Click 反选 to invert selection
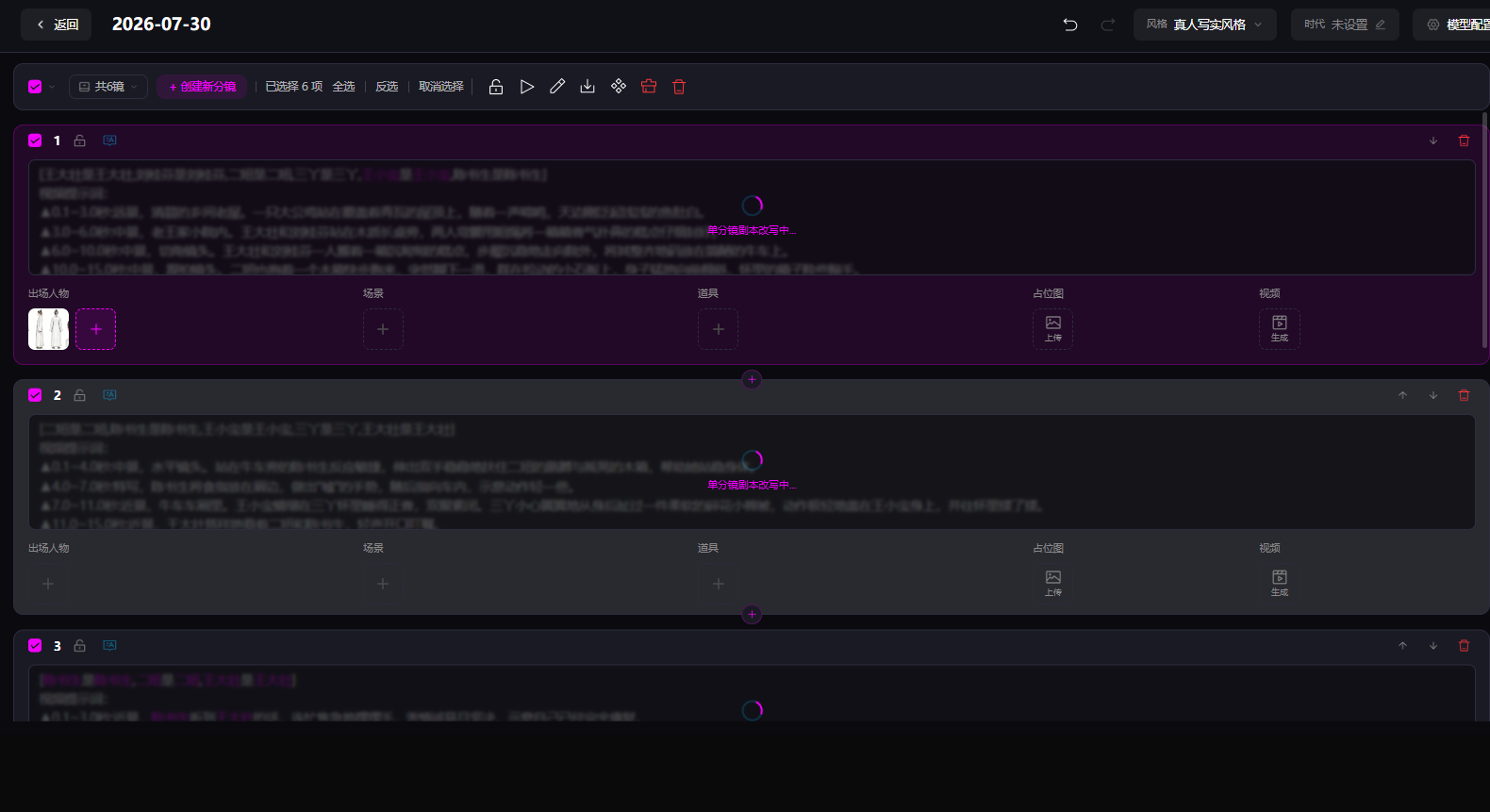 click(x=387, y=87)
